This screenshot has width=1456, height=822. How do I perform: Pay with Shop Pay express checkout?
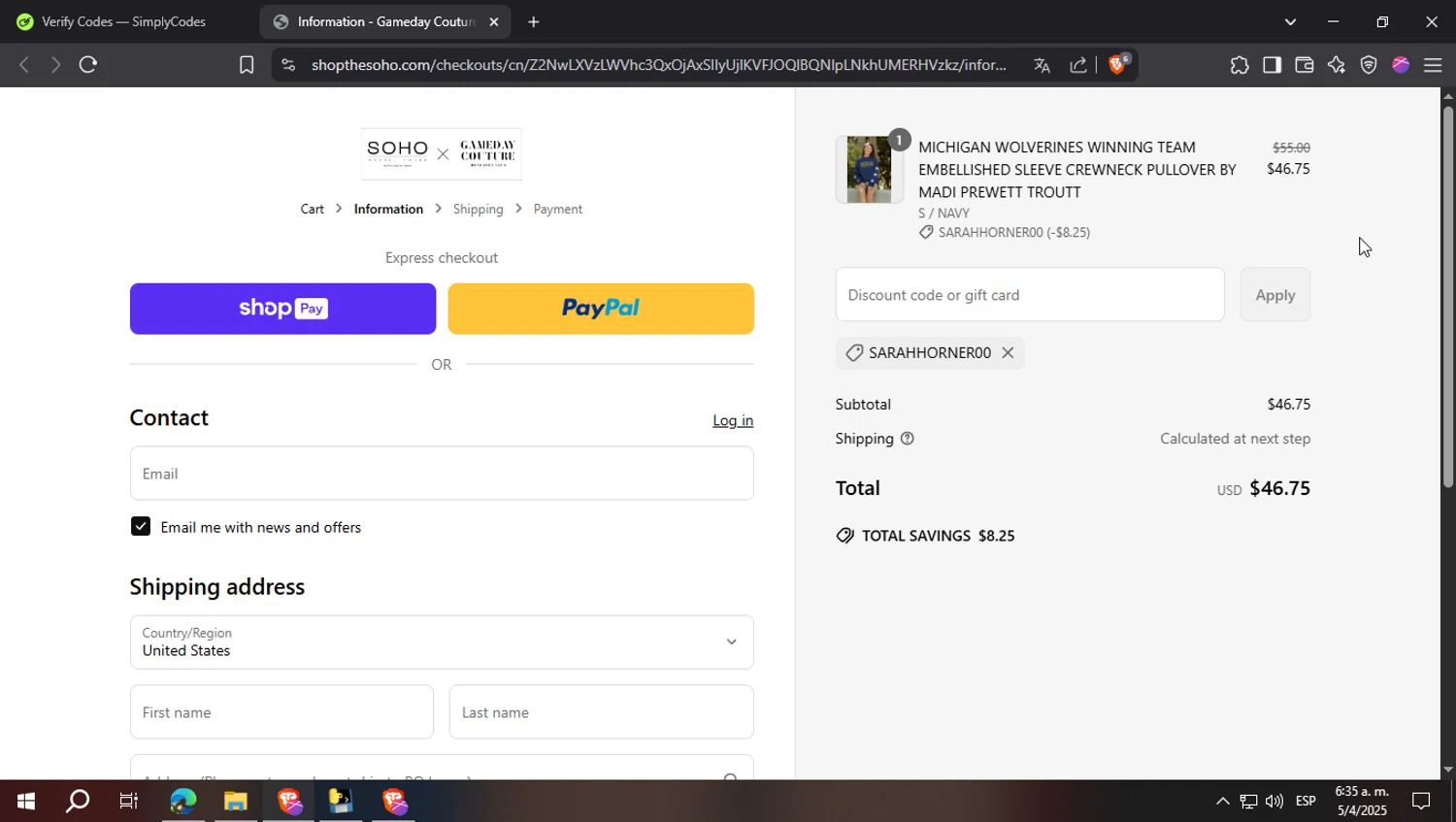coord(282,309)
